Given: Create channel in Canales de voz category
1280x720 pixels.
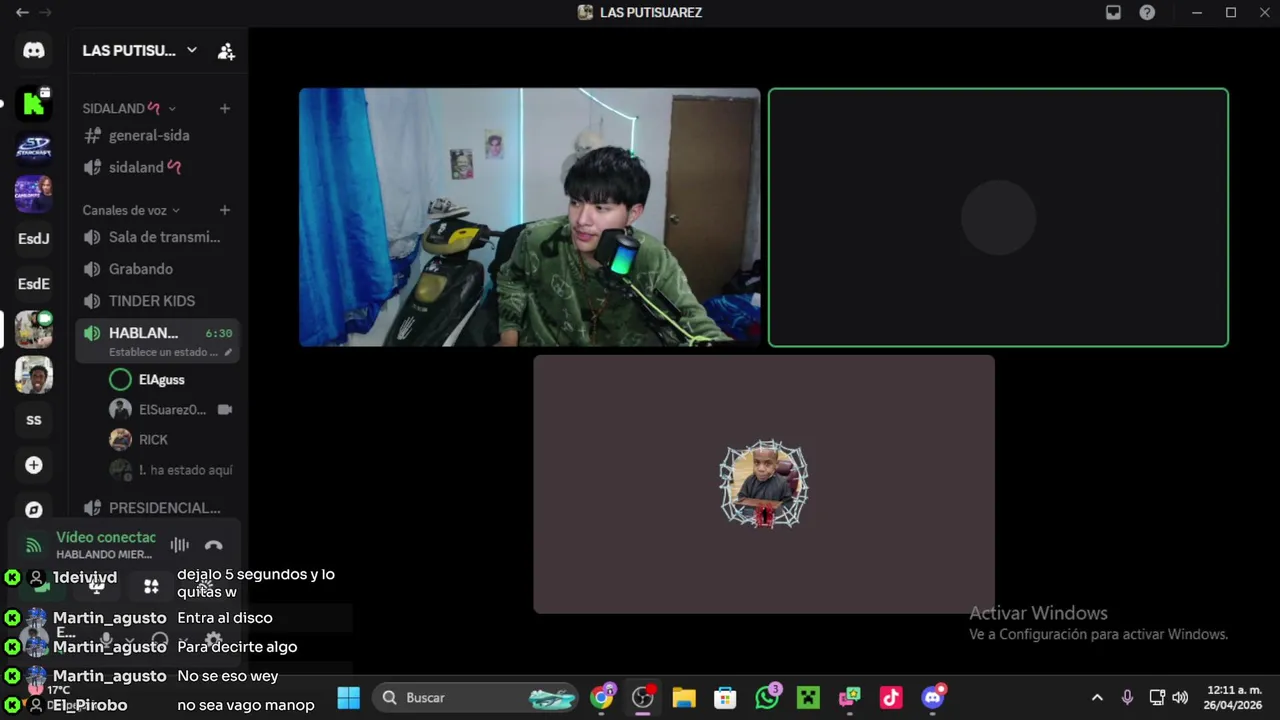Looking at the screenshot, I should [x=225, y=210].
